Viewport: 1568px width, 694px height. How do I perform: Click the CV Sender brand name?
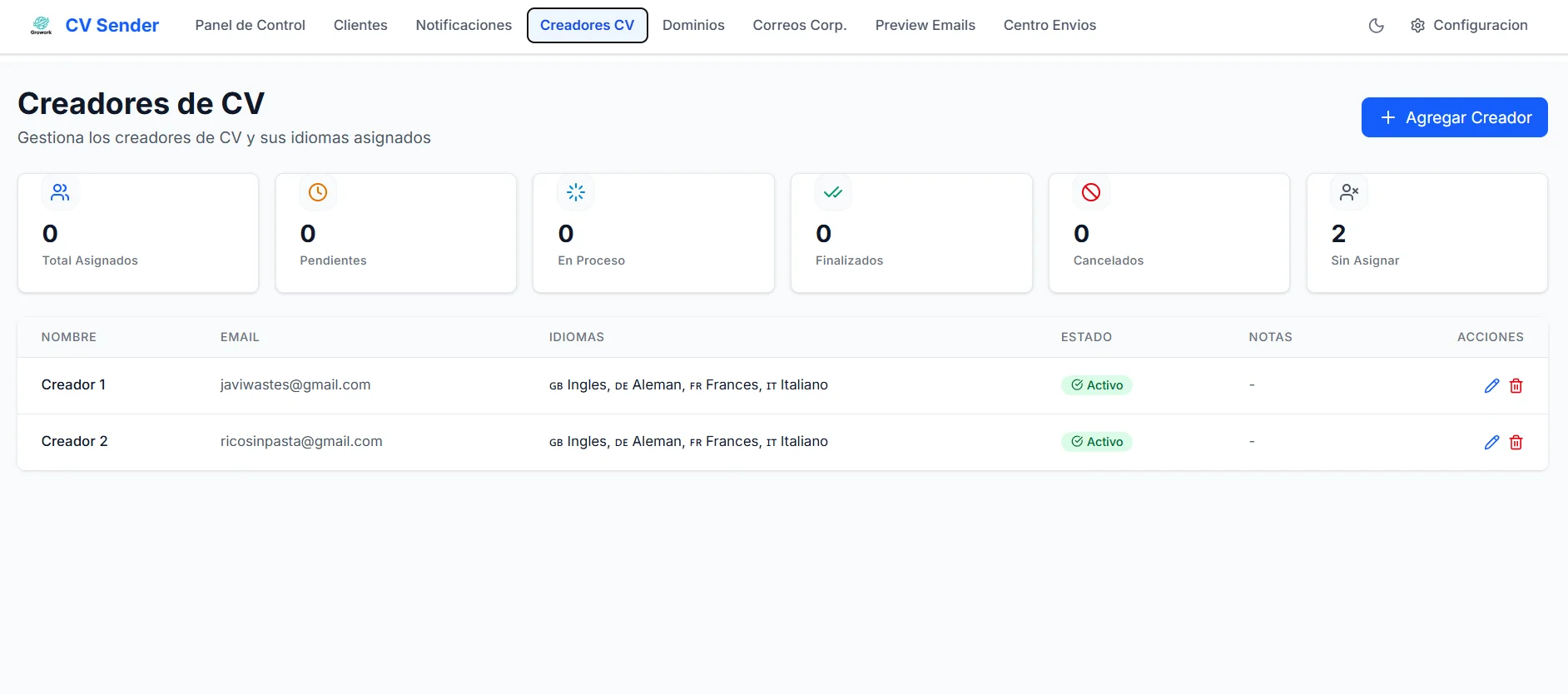click(112, 26)
